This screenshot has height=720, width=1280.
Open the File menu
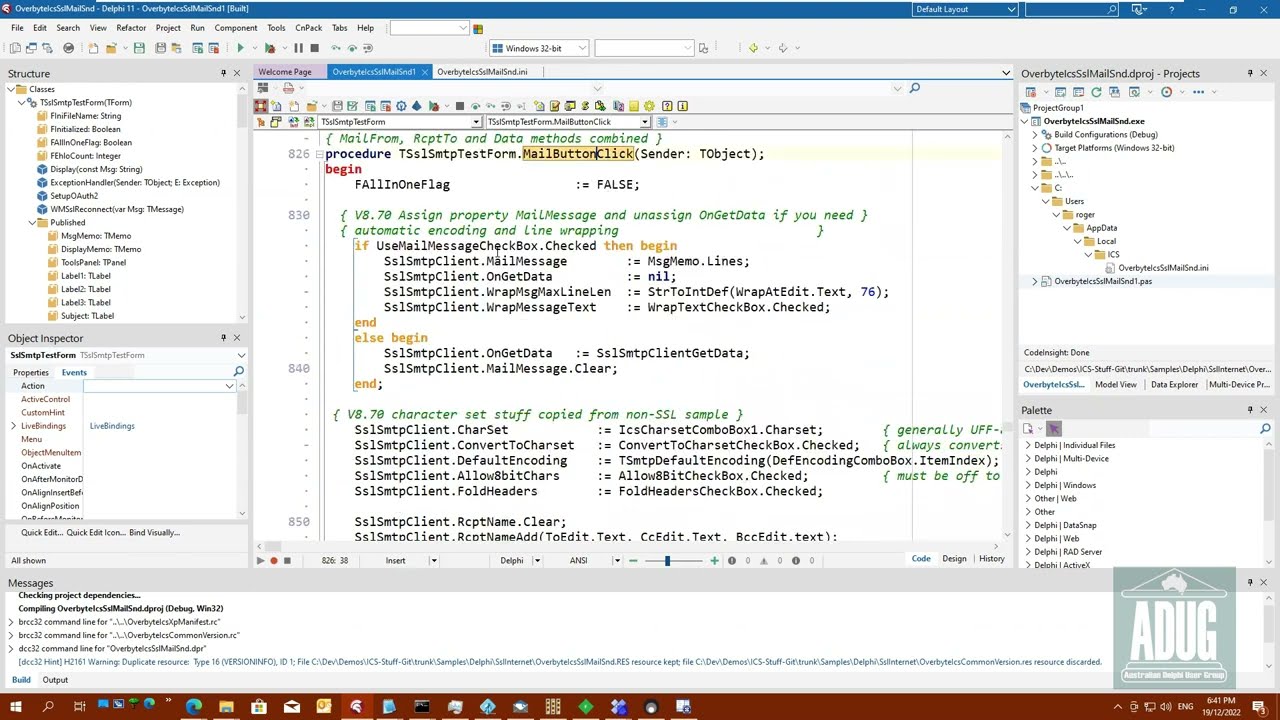point(17,28)
